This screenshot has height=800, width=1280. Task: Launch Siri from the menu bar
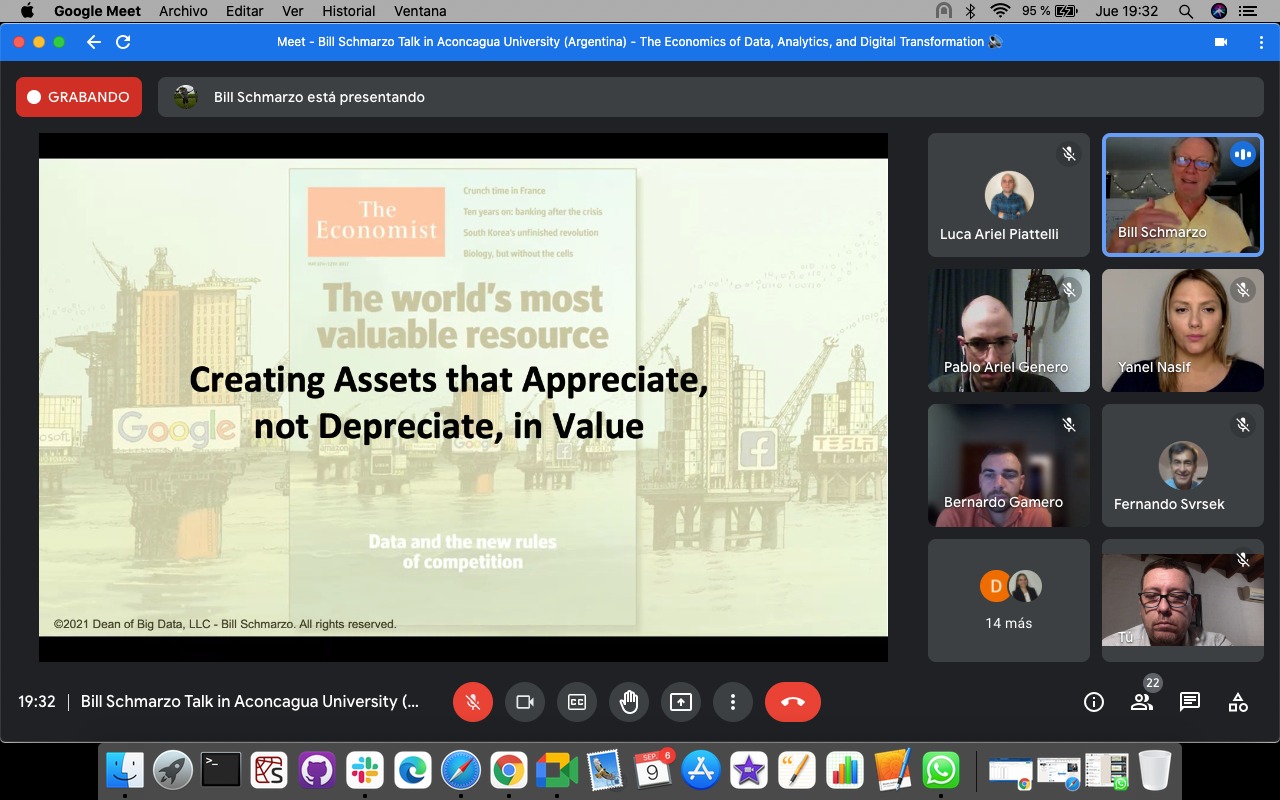(x=1218, y=11)
